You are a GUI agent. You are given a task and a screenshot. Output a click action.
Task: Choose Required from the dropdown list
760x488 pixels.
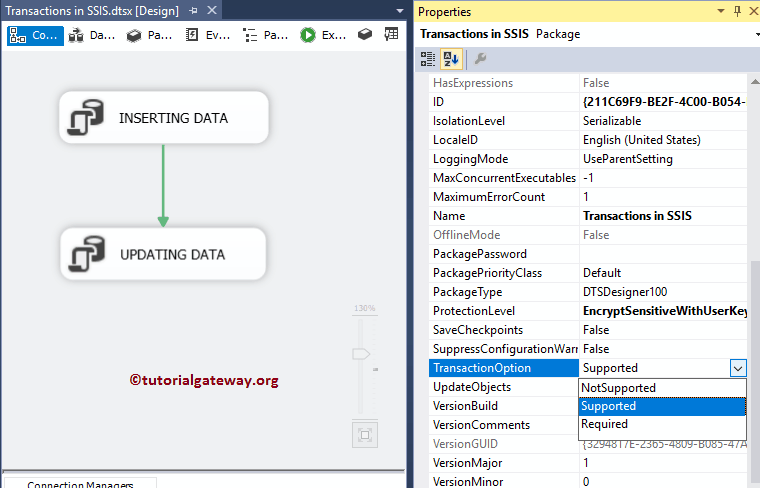click(x=663, y=424)
